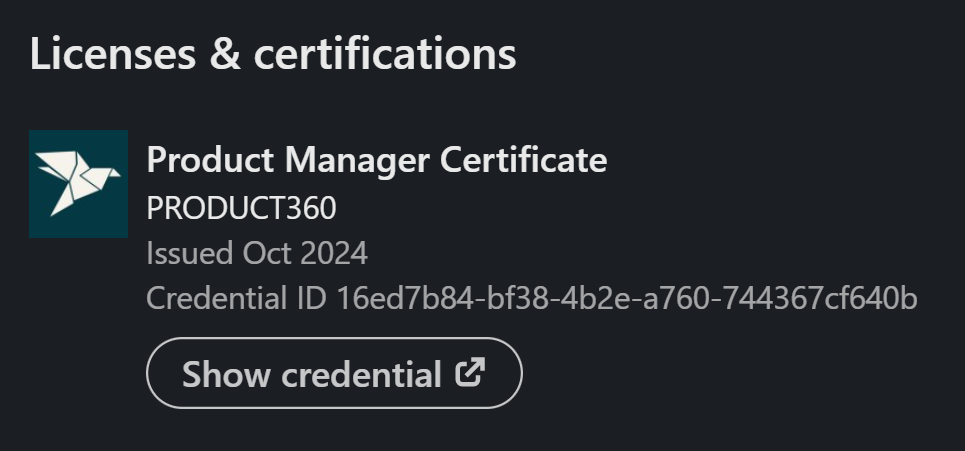
Task: Click the PRODUCT360 origami bird logo
Action: point(78,183)
